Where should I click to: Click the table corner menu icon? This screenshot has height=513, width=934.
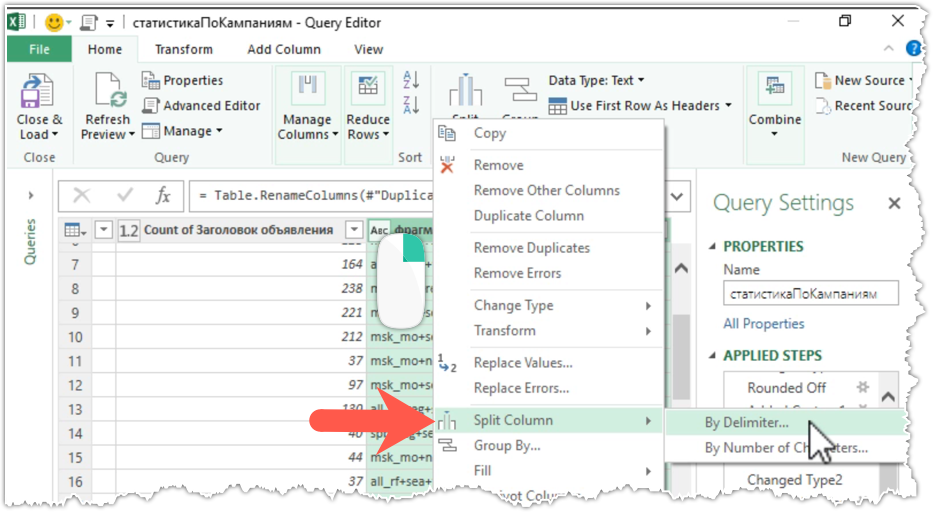(75, 230)
